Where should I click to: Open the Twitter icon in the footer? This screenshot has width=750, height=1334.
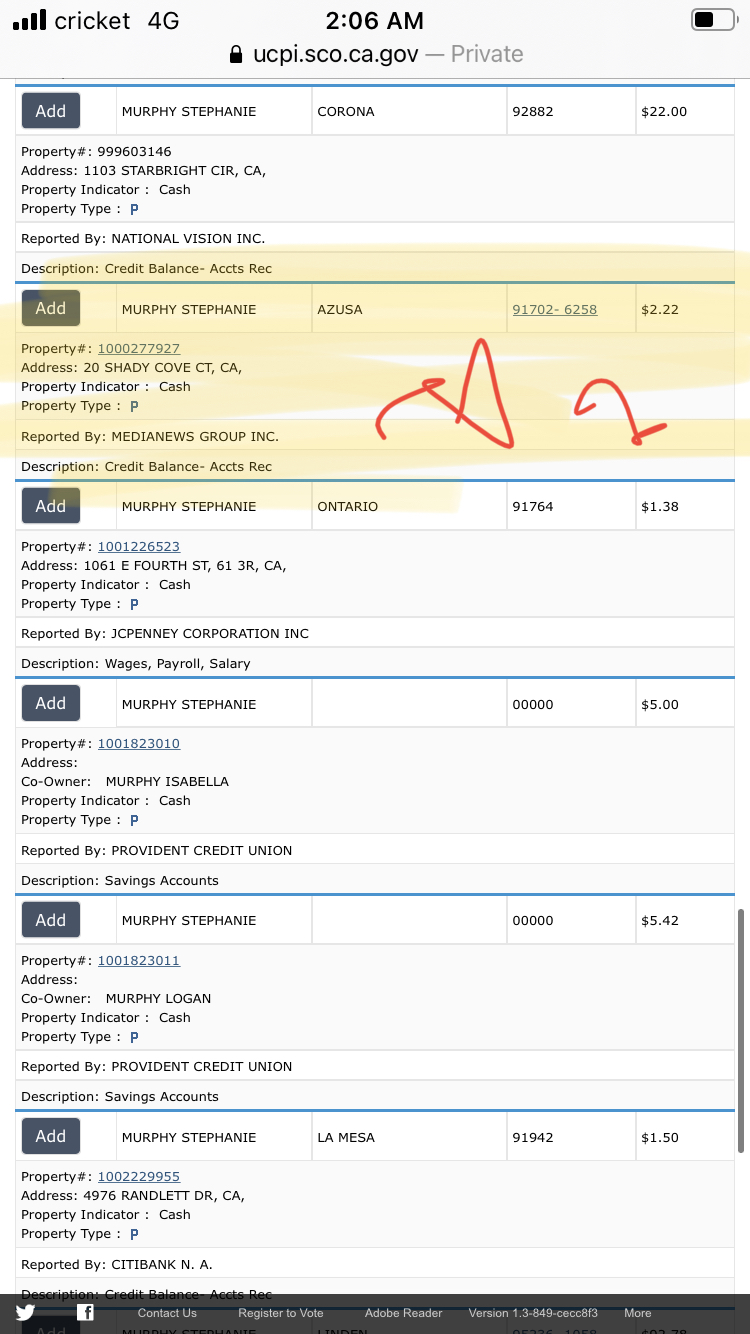click(x=25, y=1313)
